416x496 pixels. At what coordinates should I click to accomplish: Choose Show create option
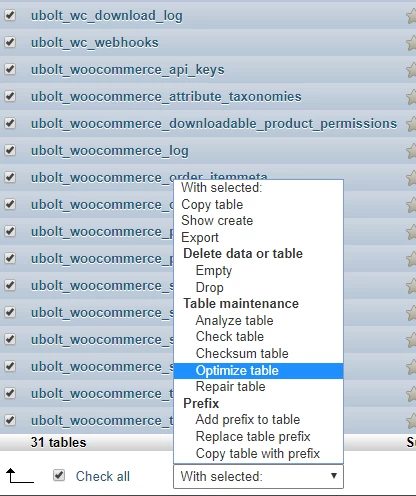(258, 221)
